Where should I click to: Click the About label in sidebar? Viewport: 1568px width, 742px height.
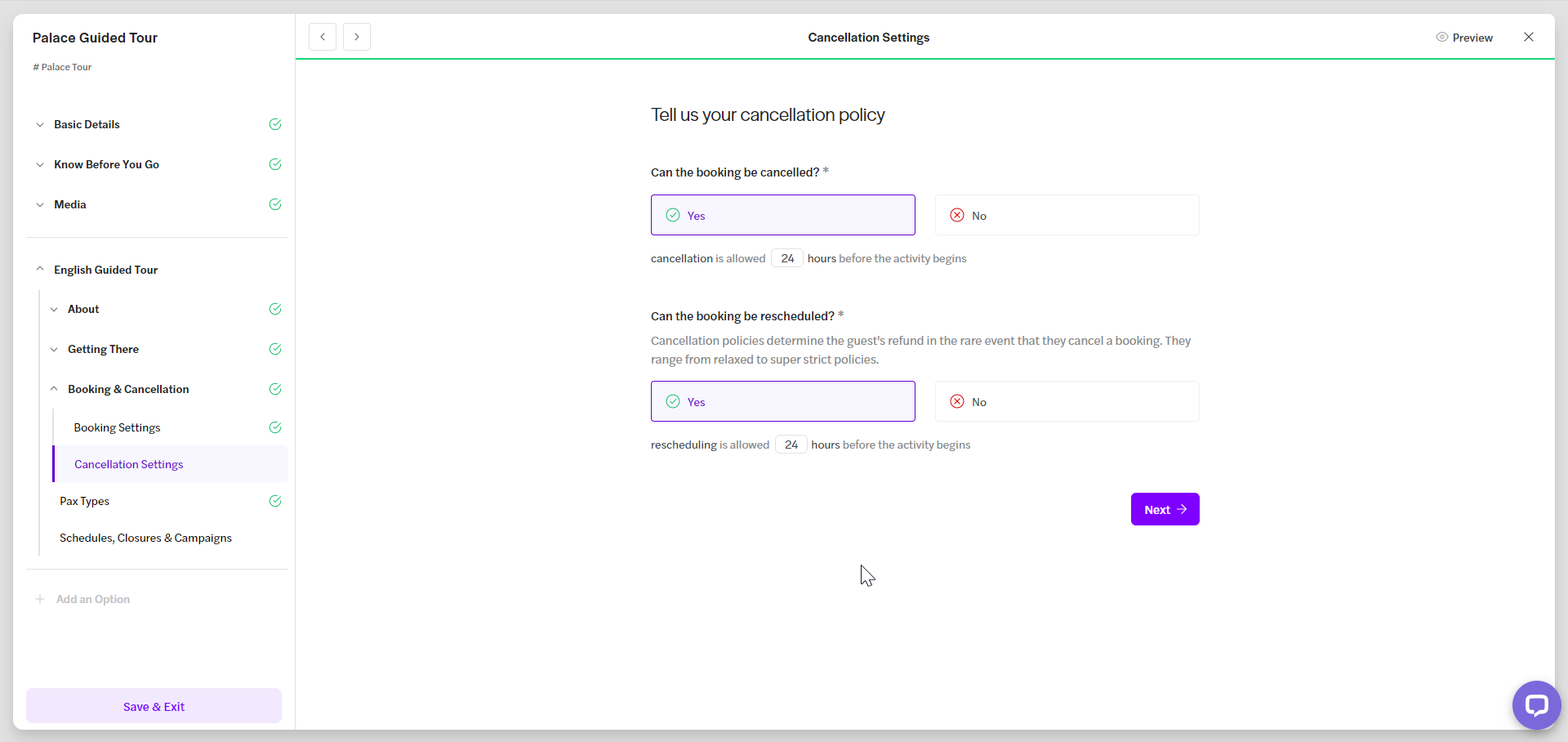pos(83,309)
